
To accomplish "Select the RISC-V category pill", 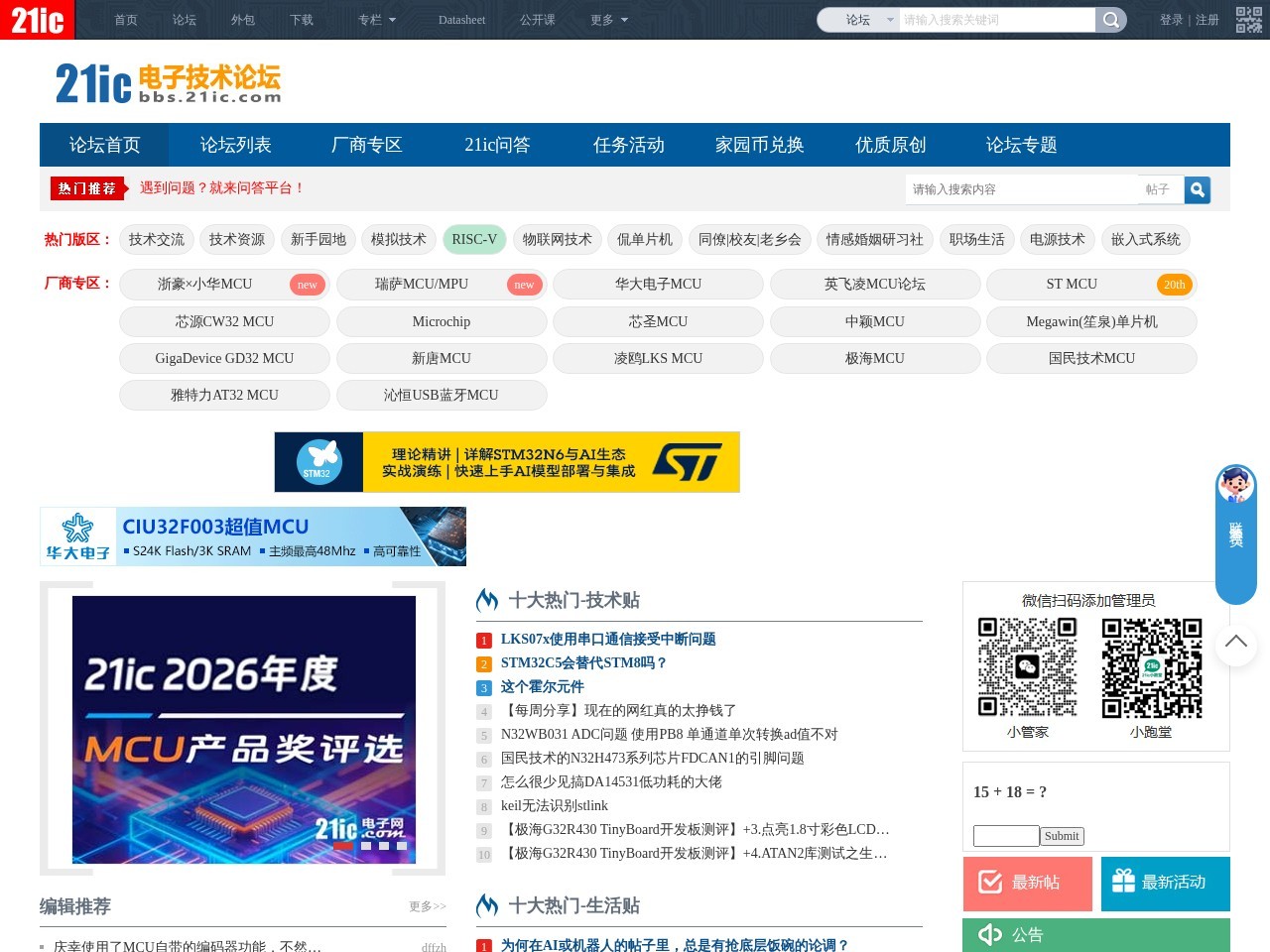I will (474, 239).
